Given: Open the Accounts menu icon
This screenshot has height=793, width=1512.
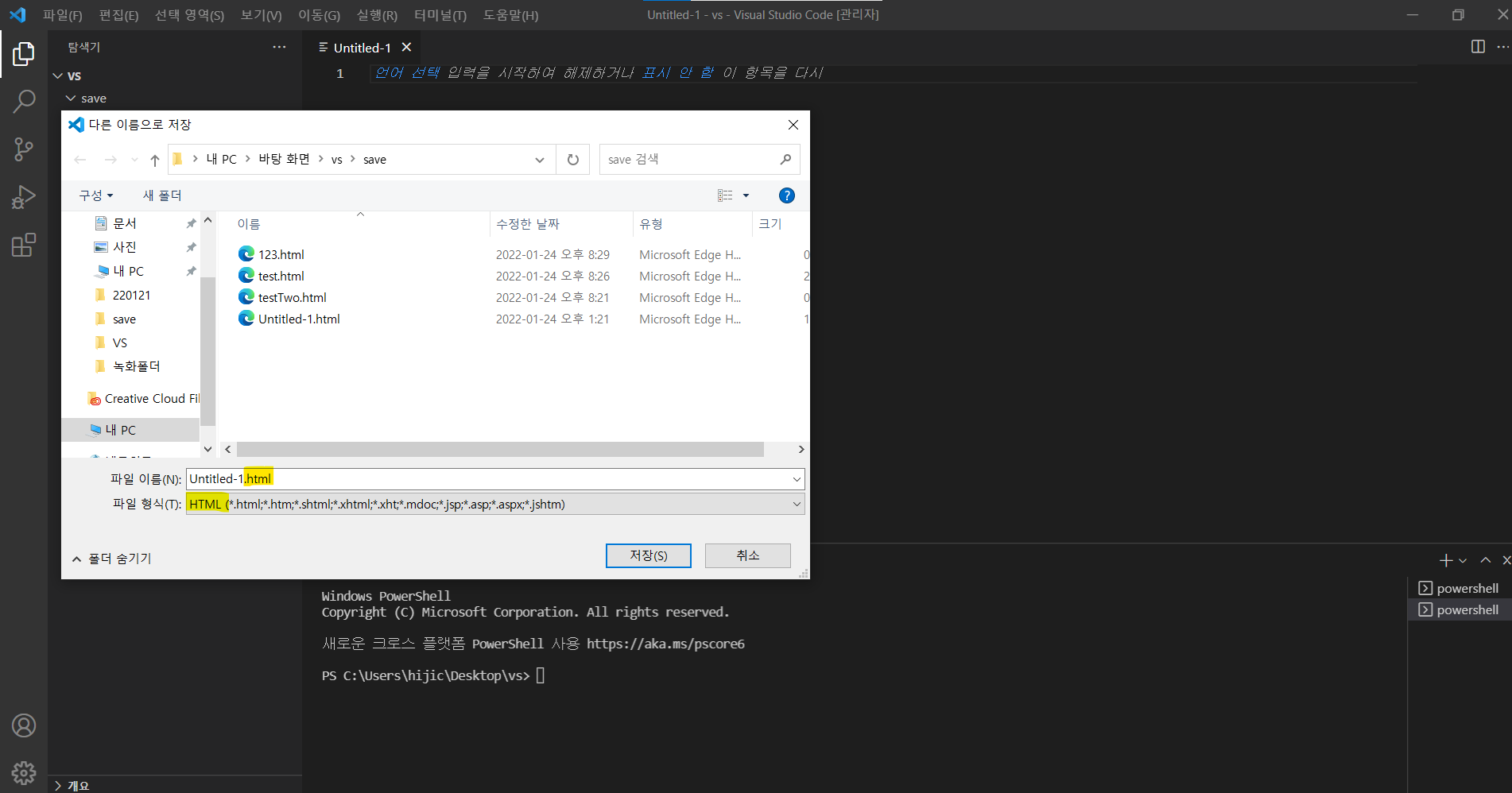Looking at the screenshot, I should [x=24, y=725].
